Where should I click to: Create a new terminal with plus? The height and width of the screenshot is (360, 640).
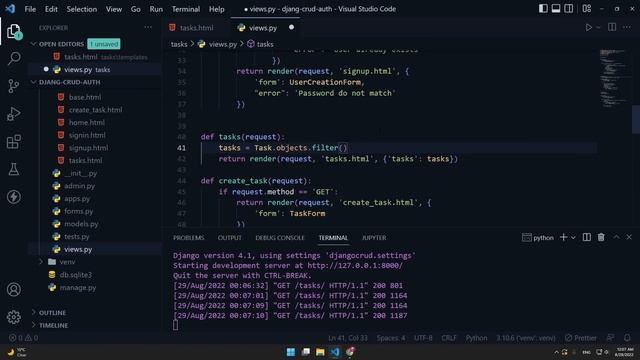(x=563, y=237)
